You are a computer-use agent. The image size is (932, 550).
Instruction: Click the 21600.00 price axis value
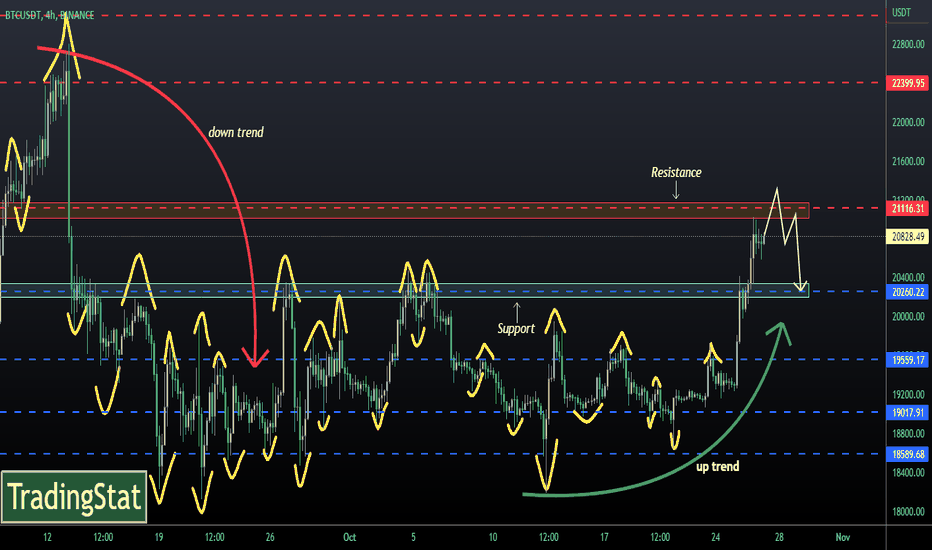pos(908,161)
